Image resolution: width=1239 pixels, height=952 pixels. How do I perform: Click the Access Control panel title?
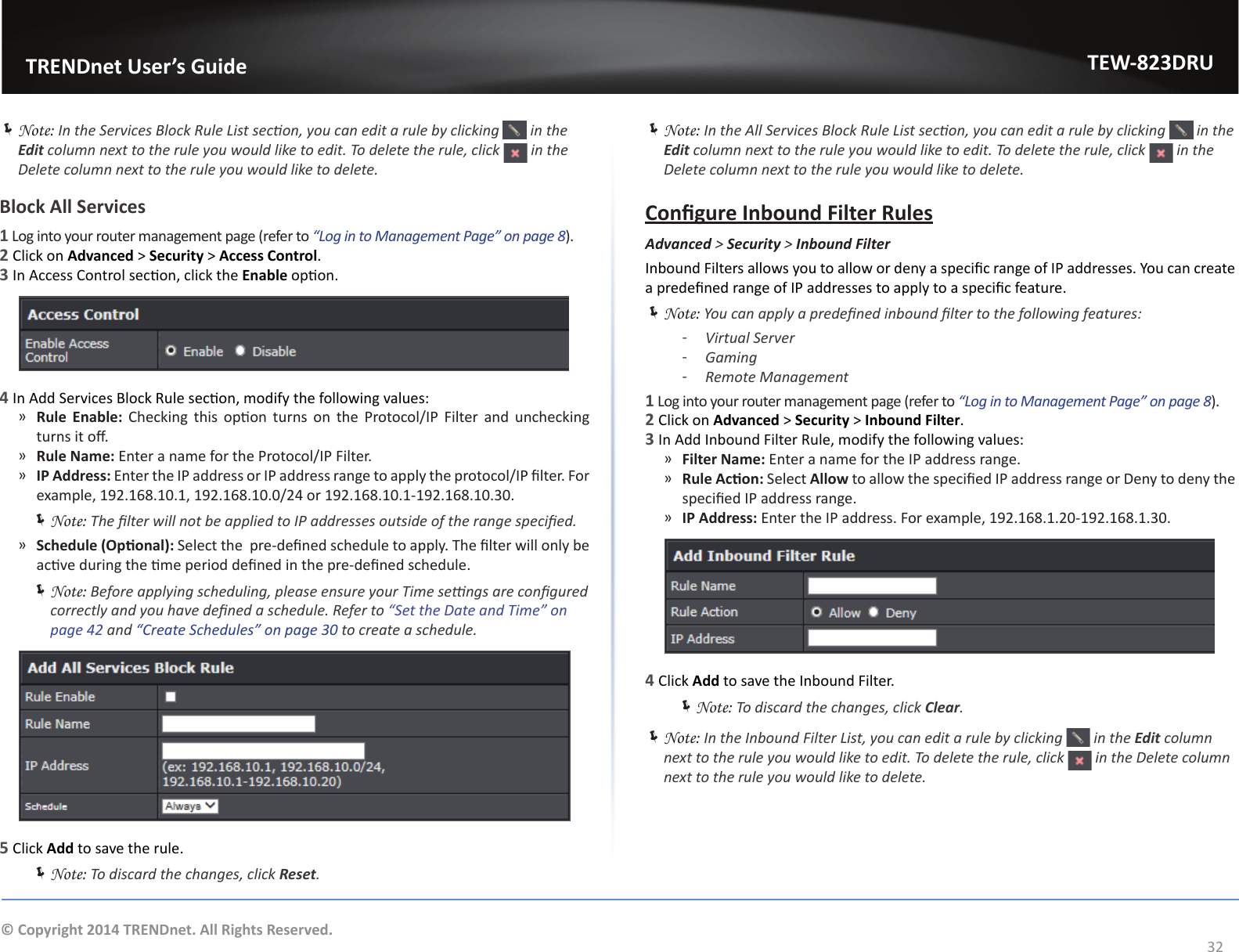83,314
